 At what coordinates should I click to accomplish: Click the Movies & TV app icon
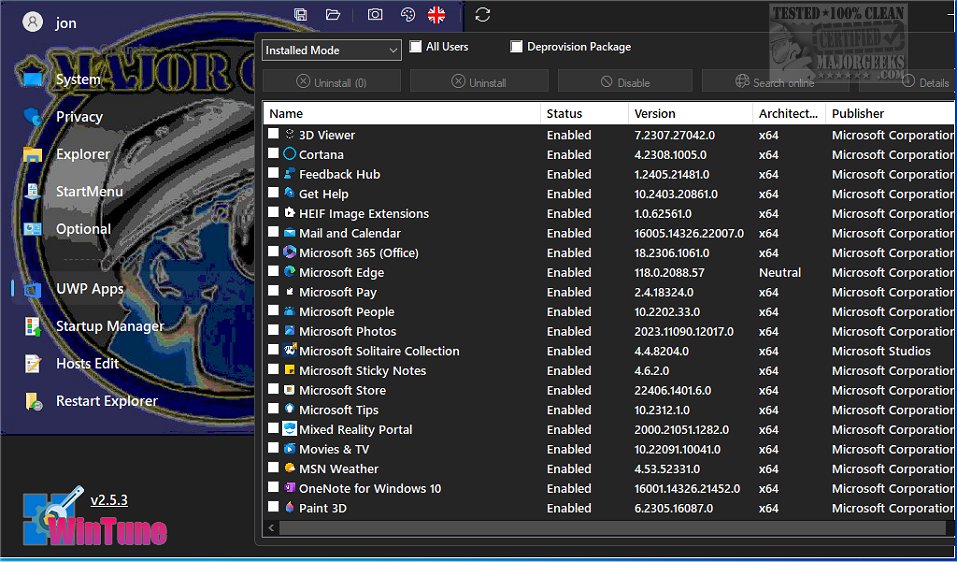coord(289,449)
